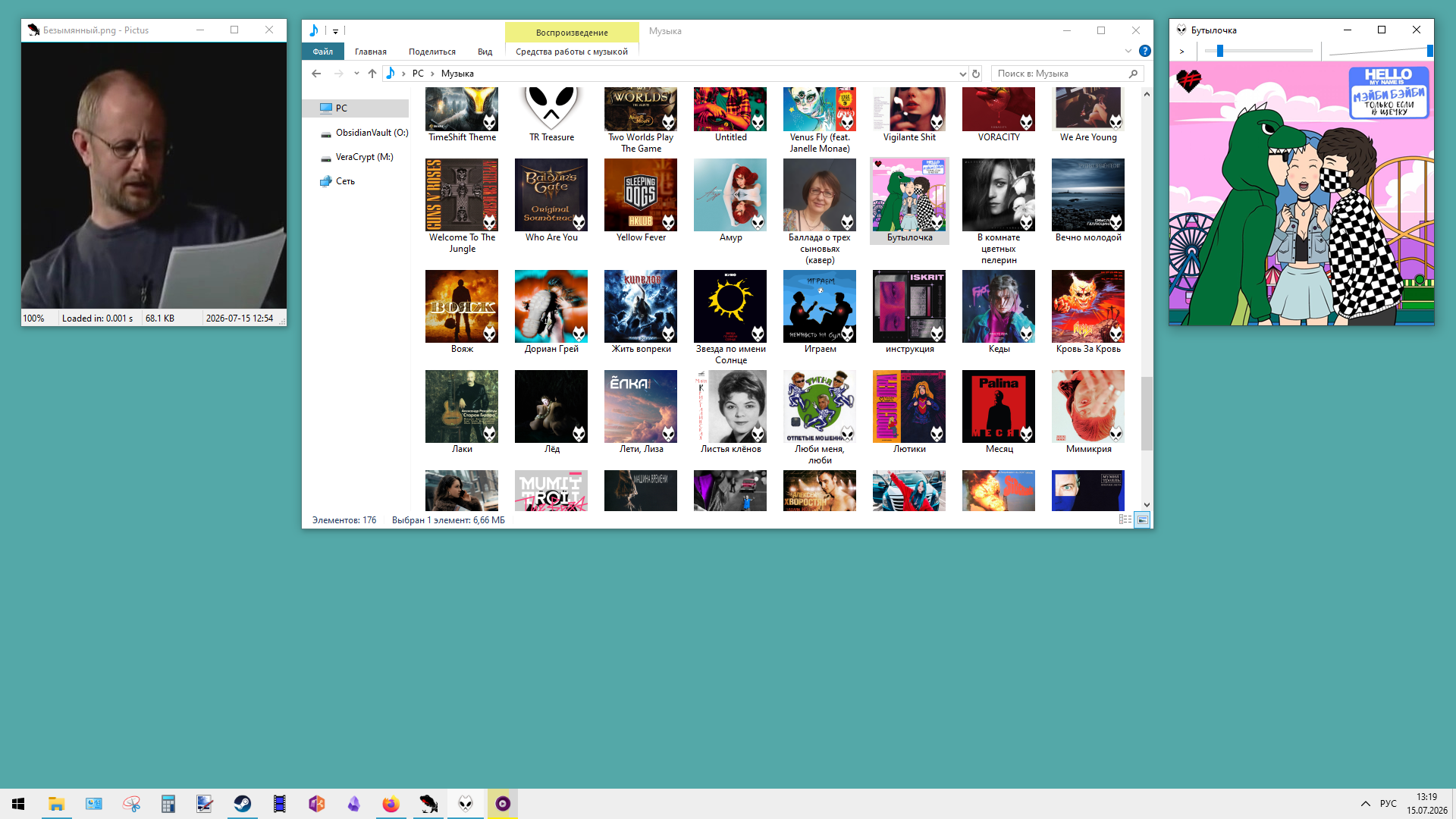Select the Welcome To The Jungle track
The image size is (1456, 819).
[462, 206]
